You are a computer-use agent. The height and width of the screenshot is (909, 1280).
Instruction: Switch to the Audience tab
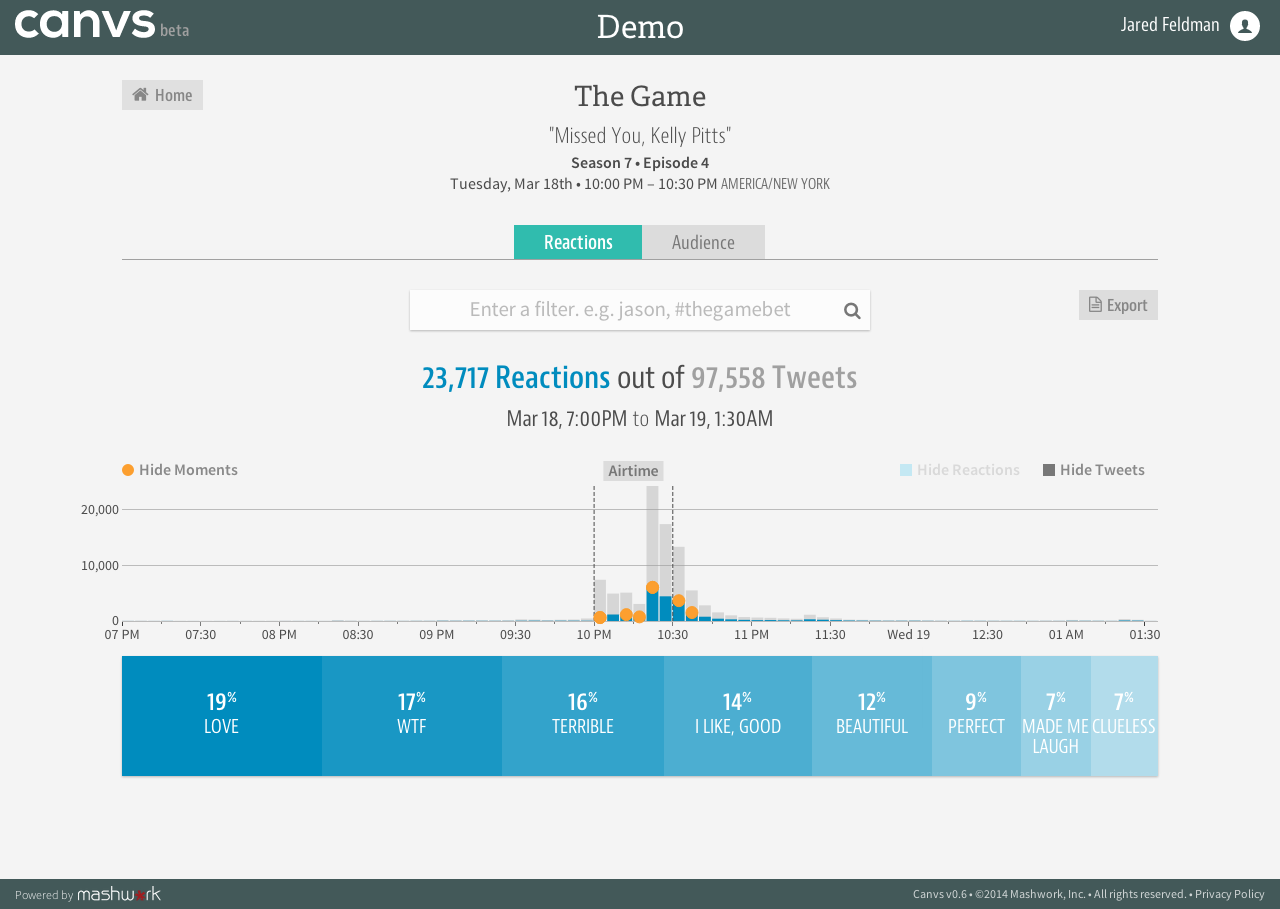click(x=703, y=242)
